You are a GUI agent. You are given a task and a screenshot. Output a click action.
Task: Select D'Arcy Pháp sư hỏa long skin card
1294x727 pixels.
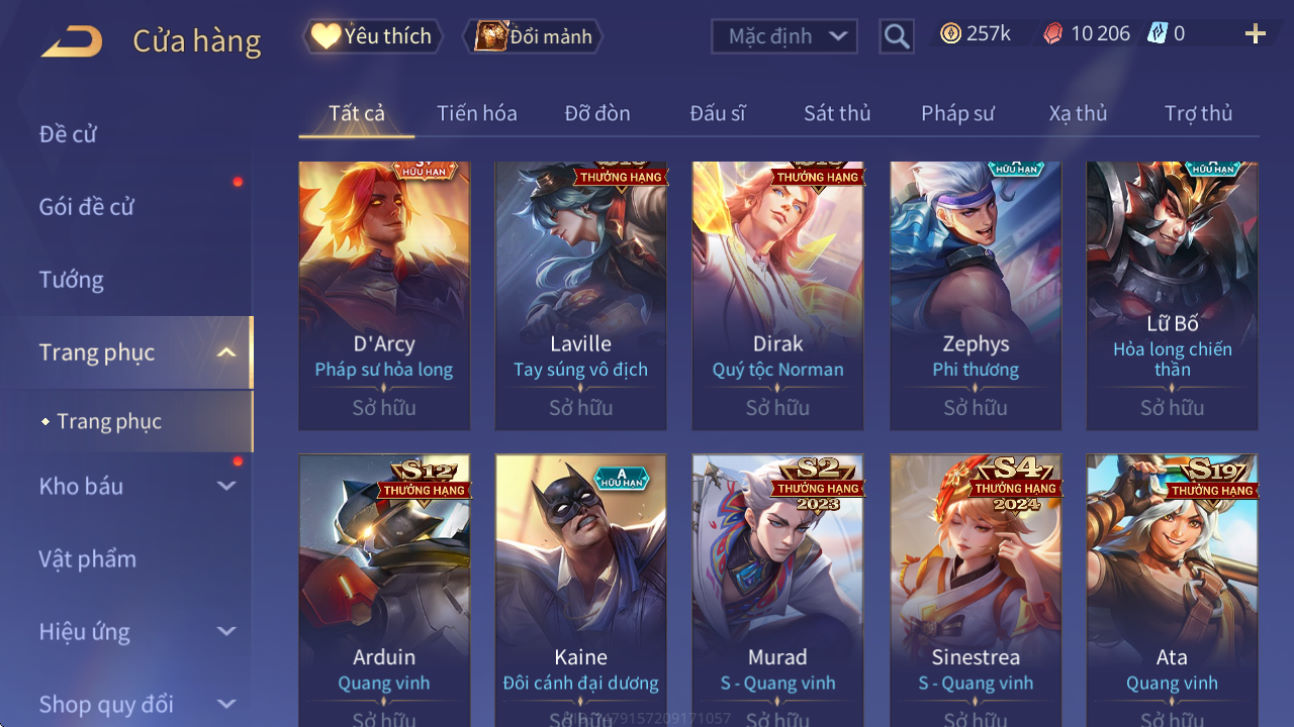384,296
